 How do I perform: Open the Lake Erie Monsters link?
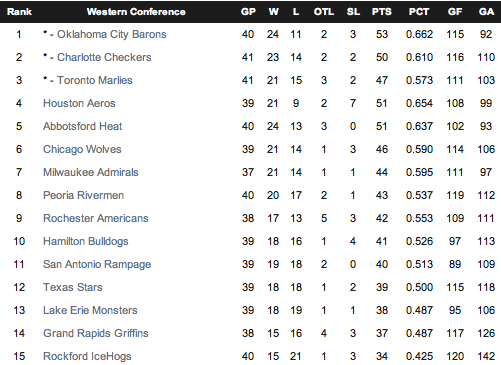point(90,310)
